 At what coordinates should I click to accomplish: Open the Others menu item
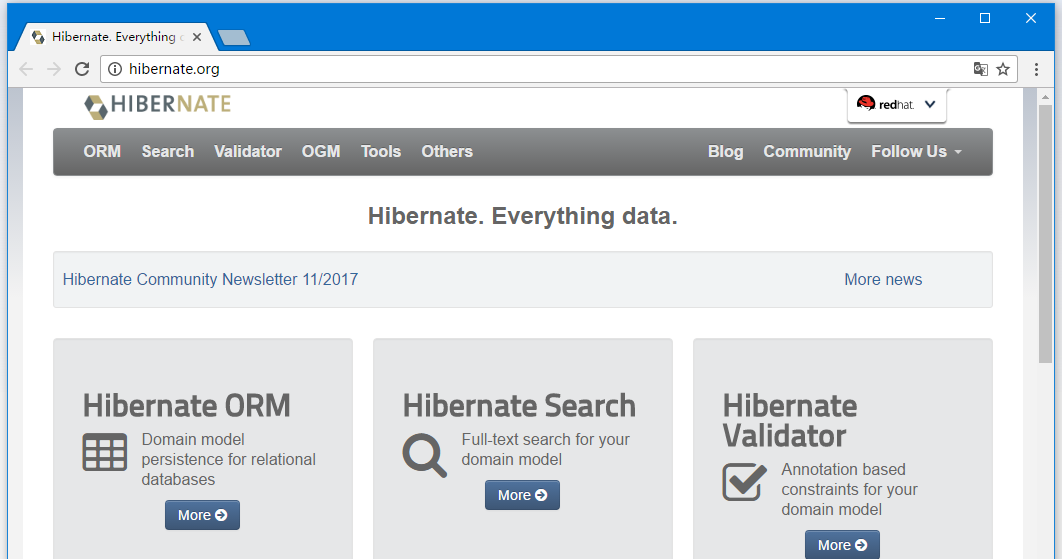tap(447, 152)
